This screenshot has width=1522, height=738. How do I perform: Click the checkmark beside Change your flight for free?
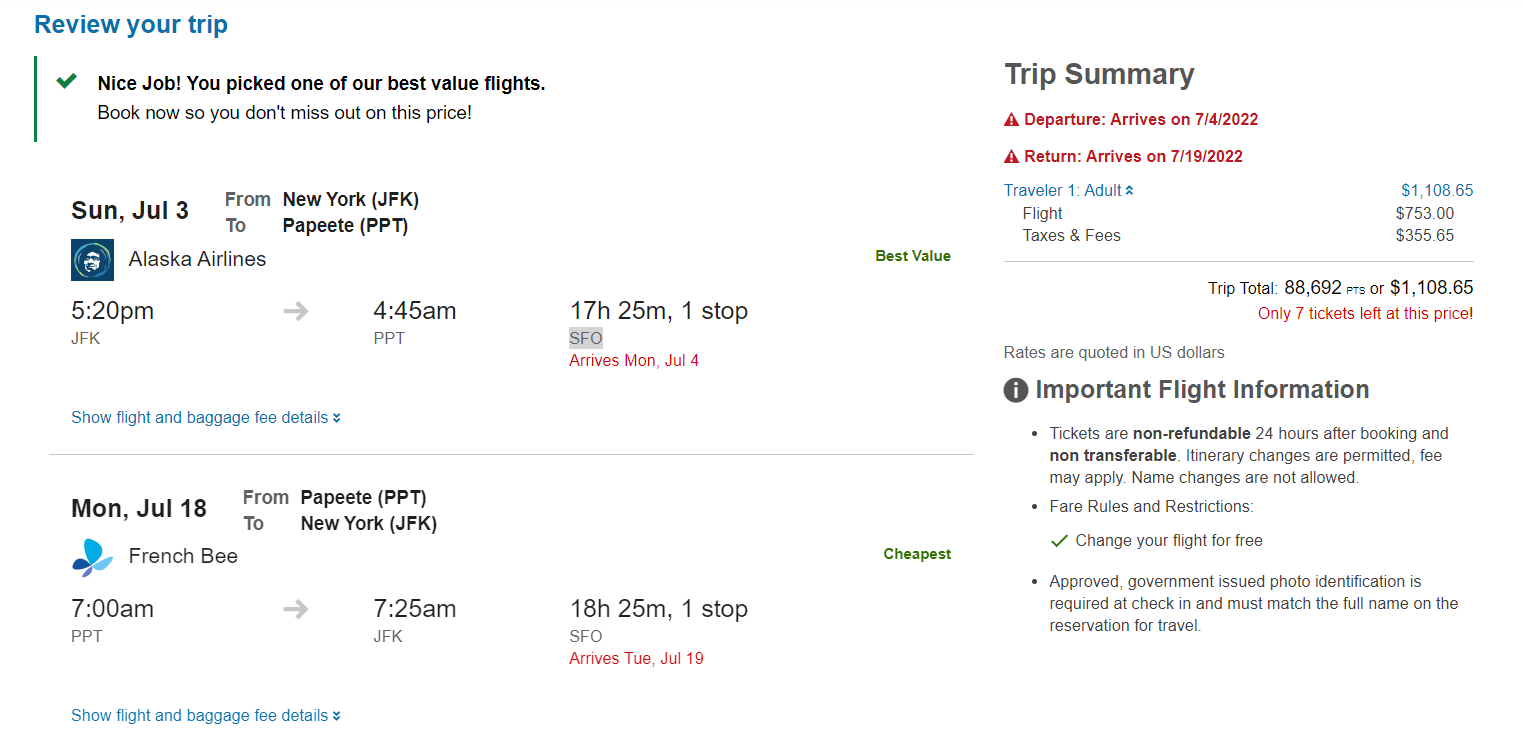tap(1058, 540)
